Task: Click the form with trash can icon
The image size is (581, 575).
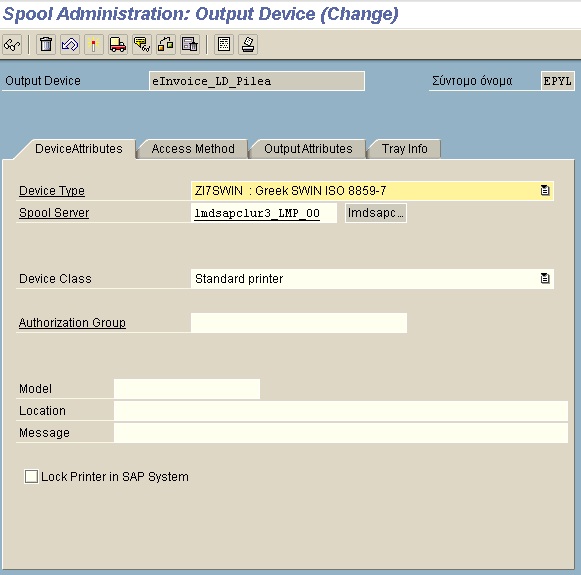Action: point(190,45)
